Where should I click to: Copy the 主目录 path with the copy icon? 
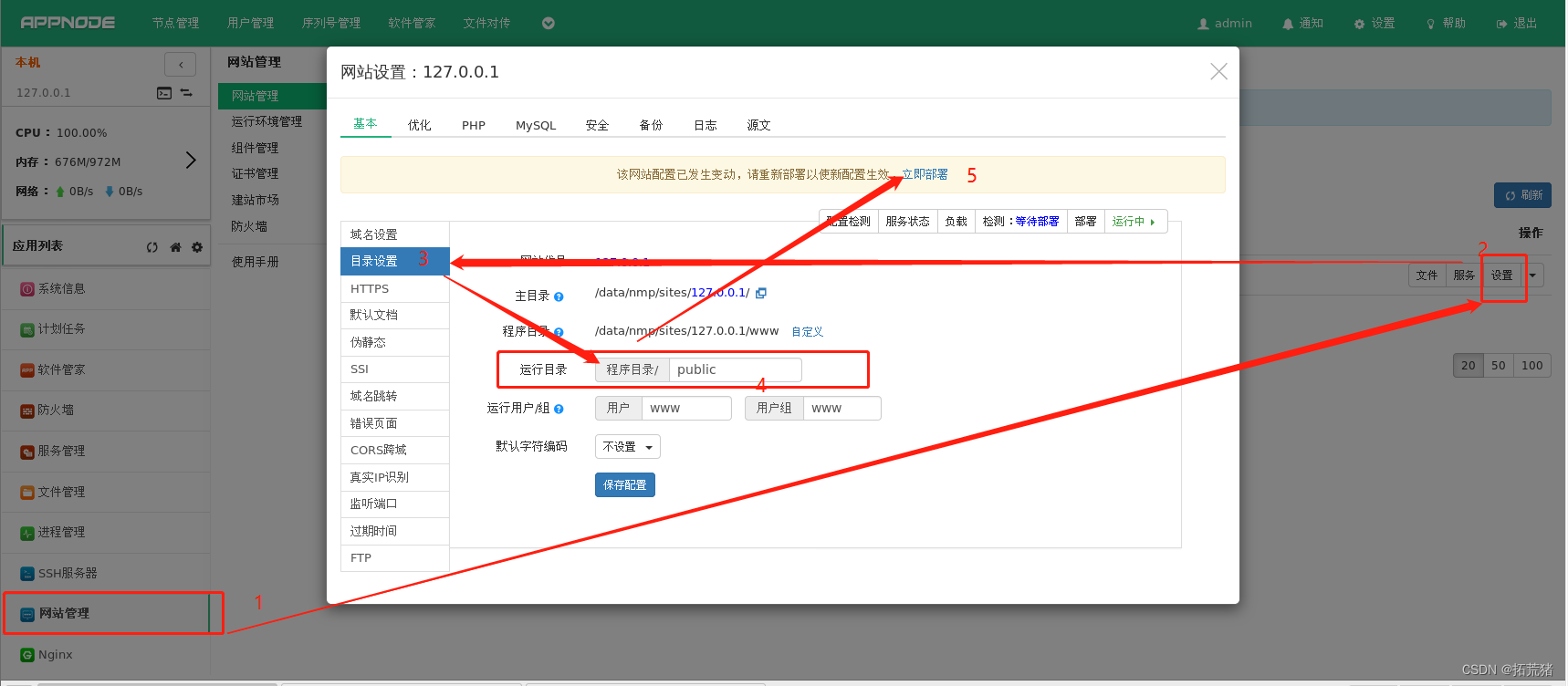(x=761, y=293)
